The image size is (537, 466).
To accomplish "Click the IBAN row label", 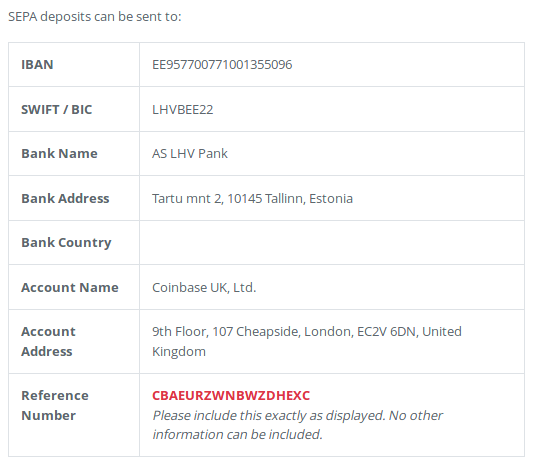I will [x=37, y=65].
